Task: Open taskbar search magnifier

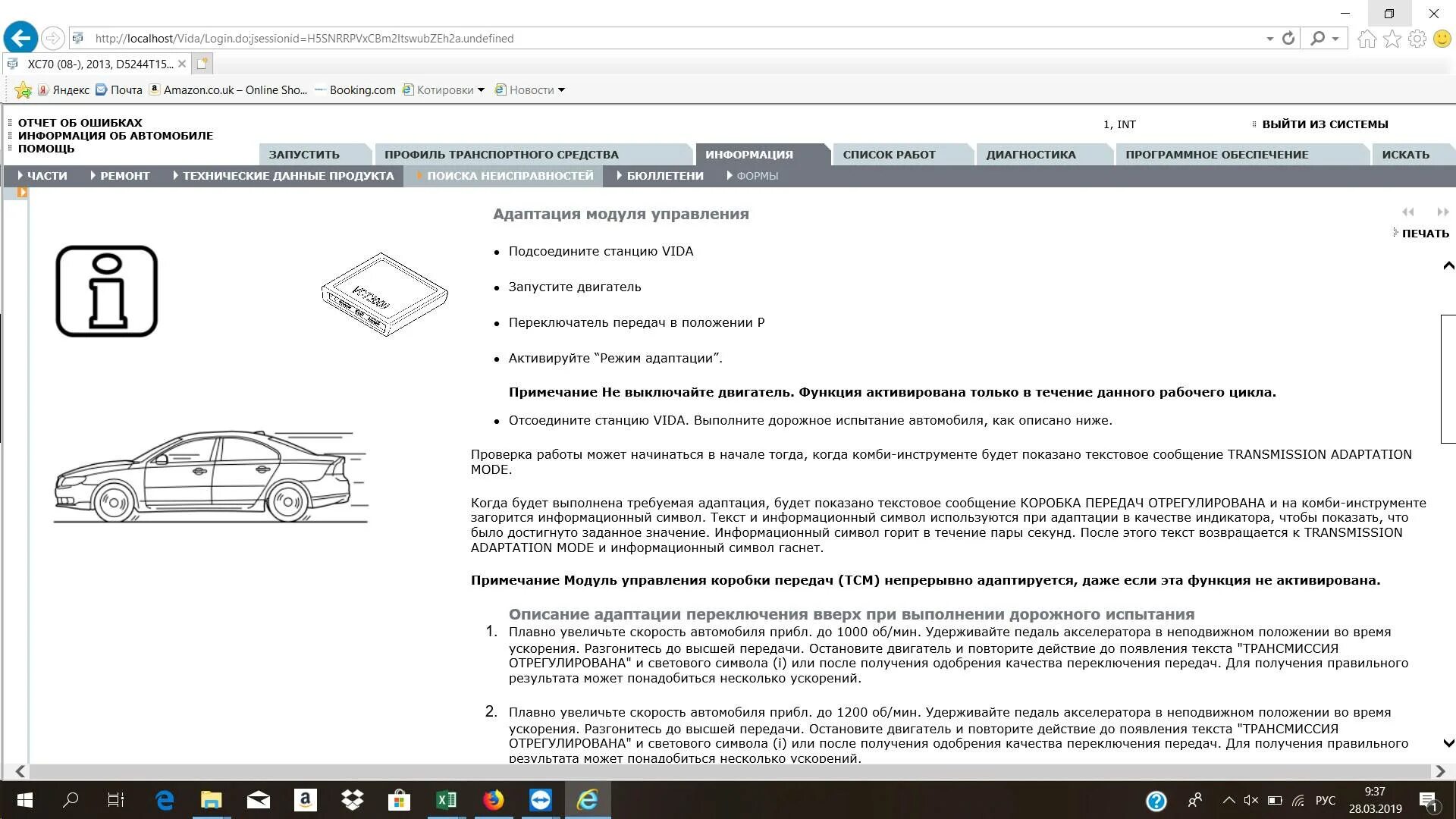Action: pos(71,800)
